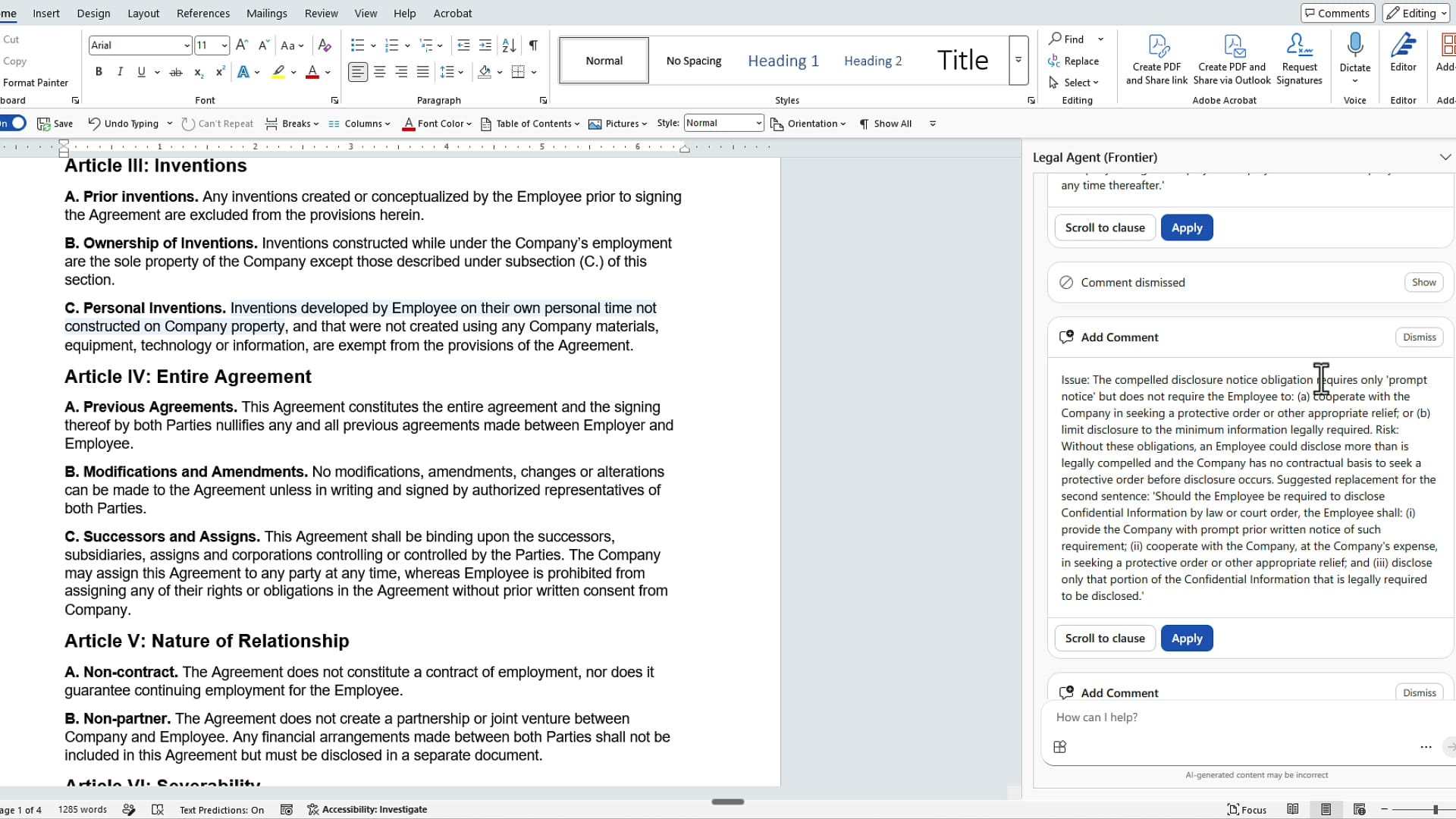
Task: Apply the Title style
Action: point(962,61)
